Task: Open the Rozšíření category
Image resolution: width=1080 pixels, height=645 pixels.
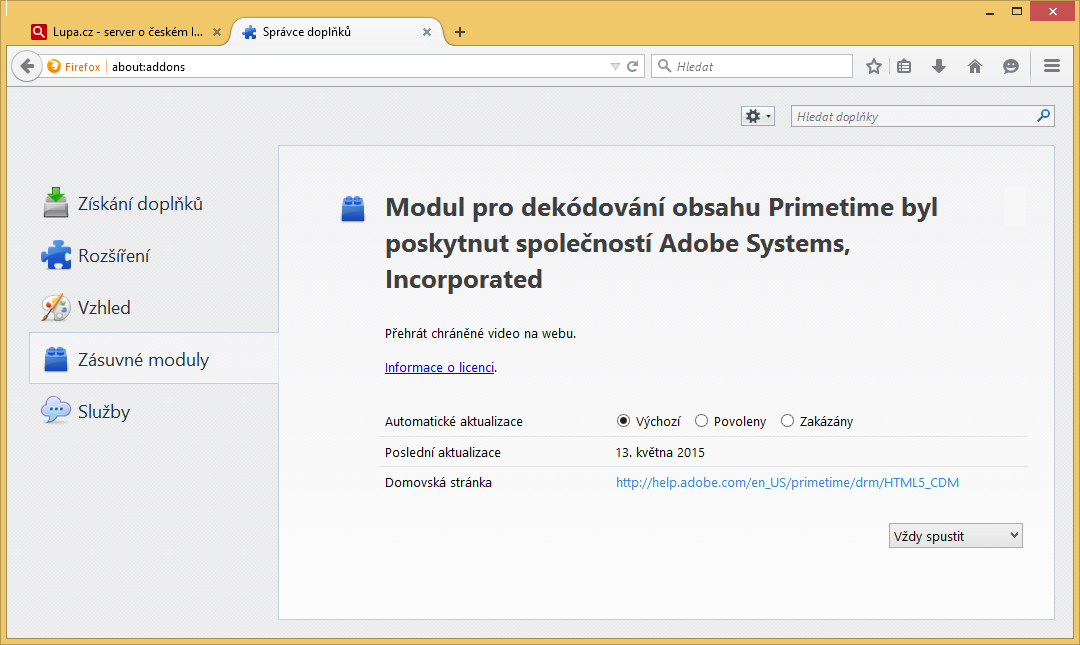Action: (x=113, y=256)
